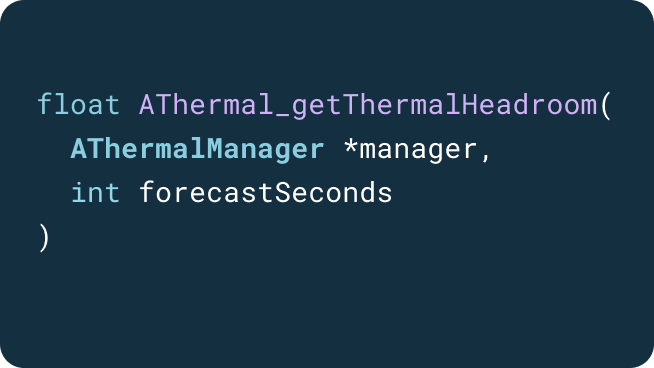
Task: Click the asterisk pointer symbol before manager
Action: 350,145
